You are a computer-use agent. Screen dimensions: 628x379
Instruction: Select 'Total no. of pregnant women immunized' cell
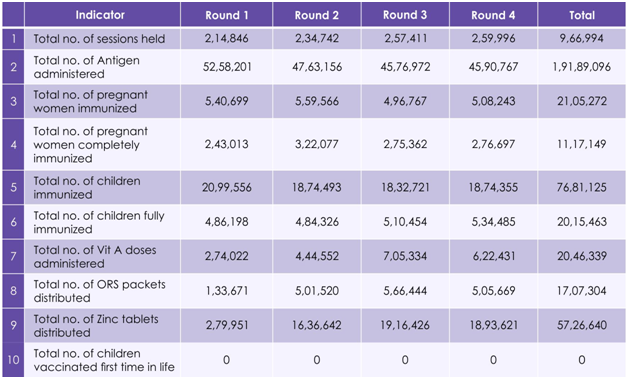102,101
